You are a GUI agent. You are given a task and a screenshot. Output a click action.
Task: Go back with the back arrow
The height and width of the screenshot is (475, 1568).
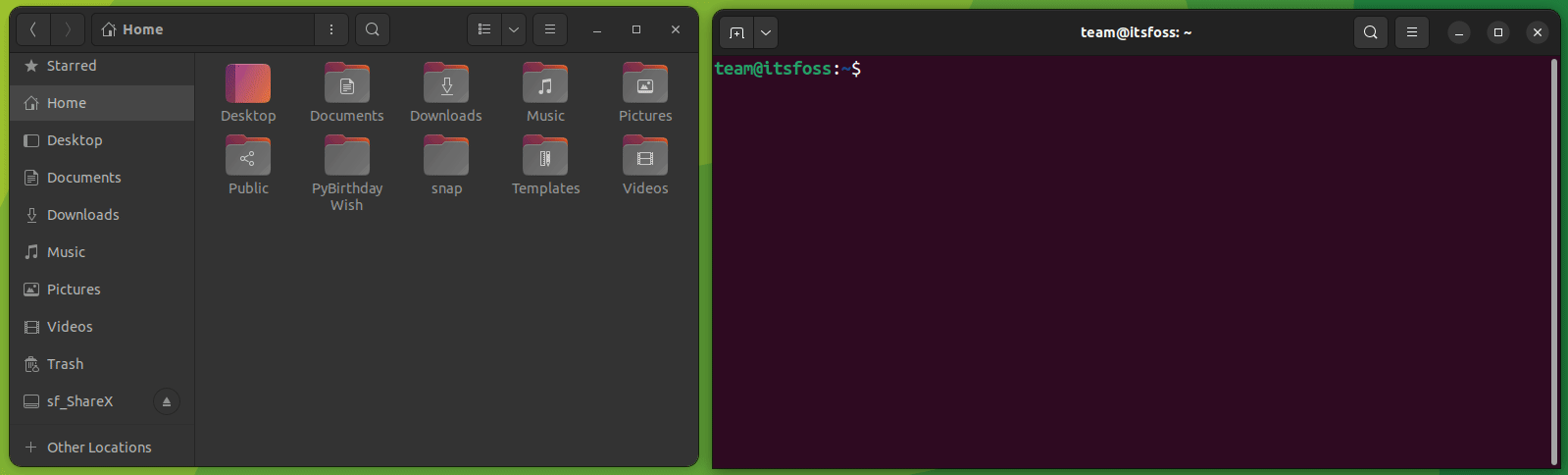(33, 29)
